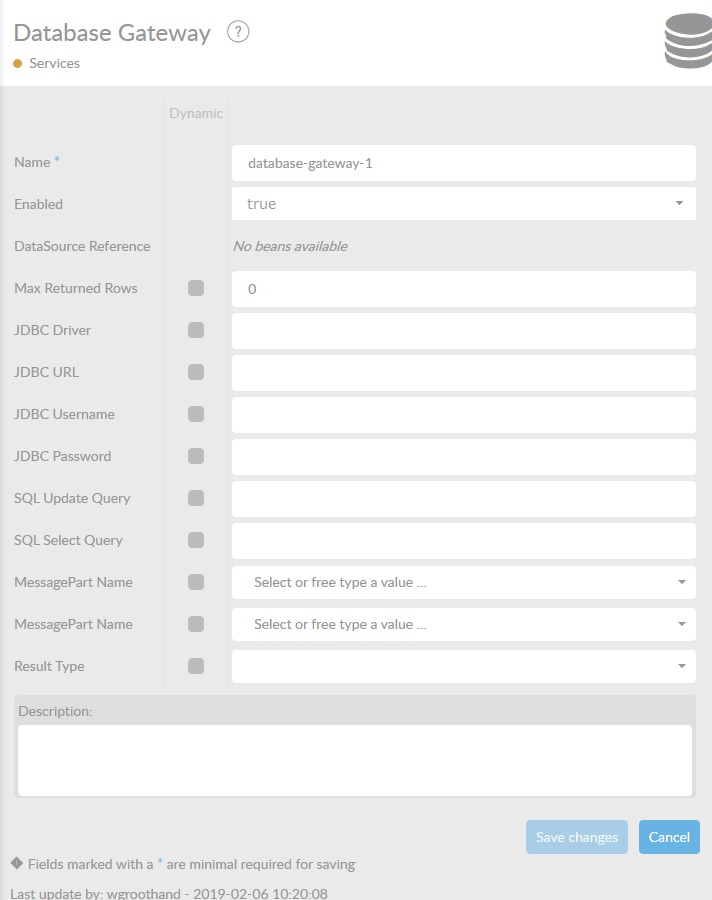Expand the first MessagePart Name dropdown
The image size is (712, 900).
click(463, 582)
